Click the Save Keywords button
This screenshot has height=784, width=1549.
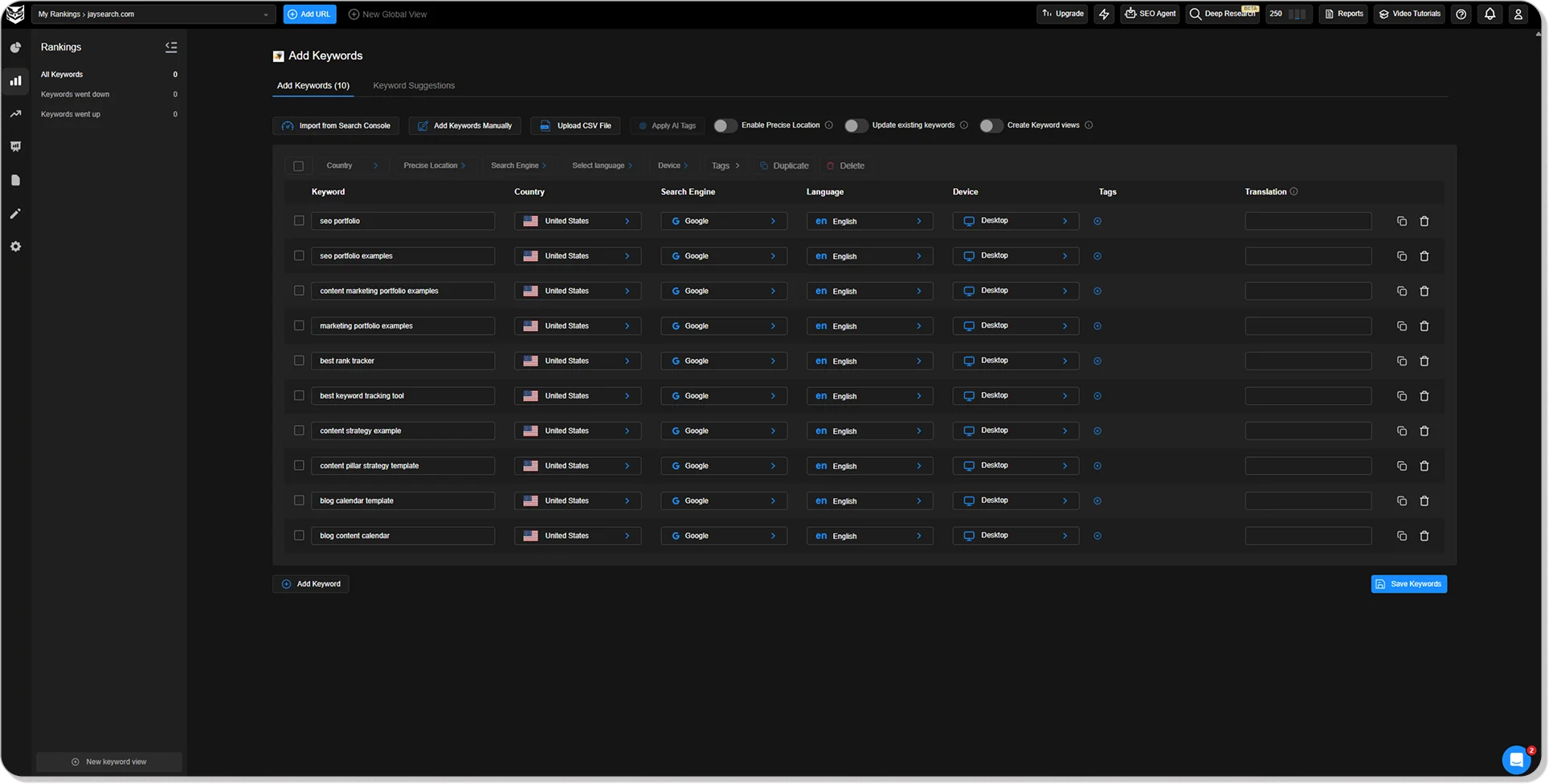1408,584
